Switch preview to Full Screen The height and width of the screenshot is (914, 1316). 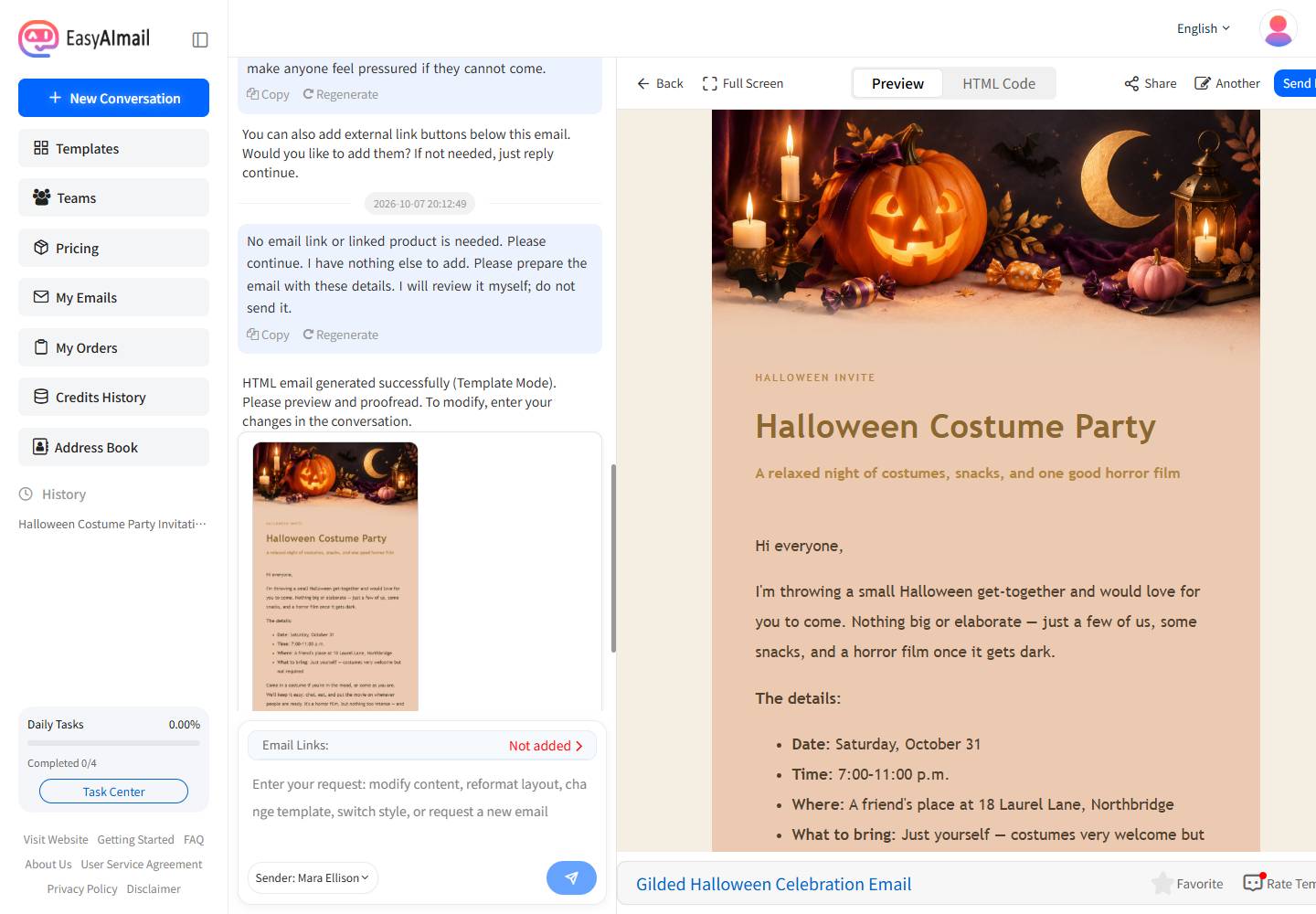(742, 83)
